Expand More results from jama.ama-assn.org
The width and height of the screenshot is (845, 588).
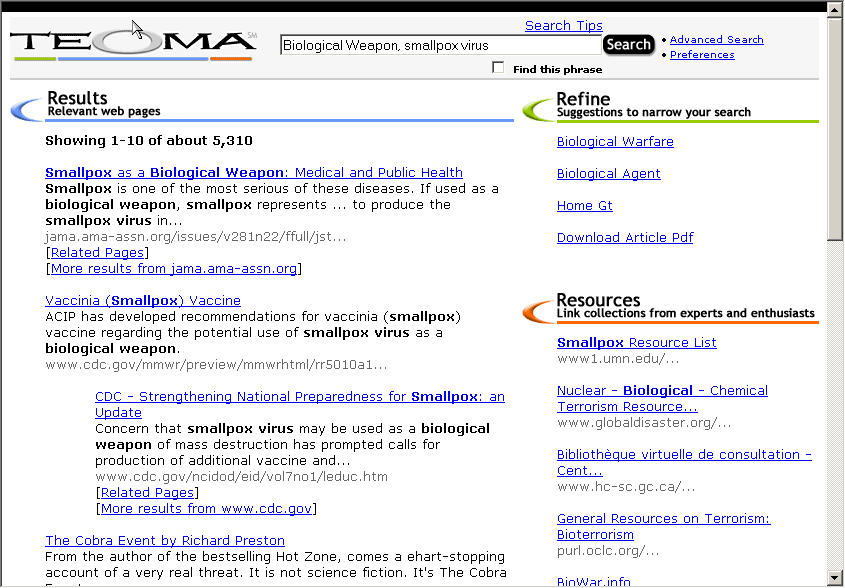(173, 269)
